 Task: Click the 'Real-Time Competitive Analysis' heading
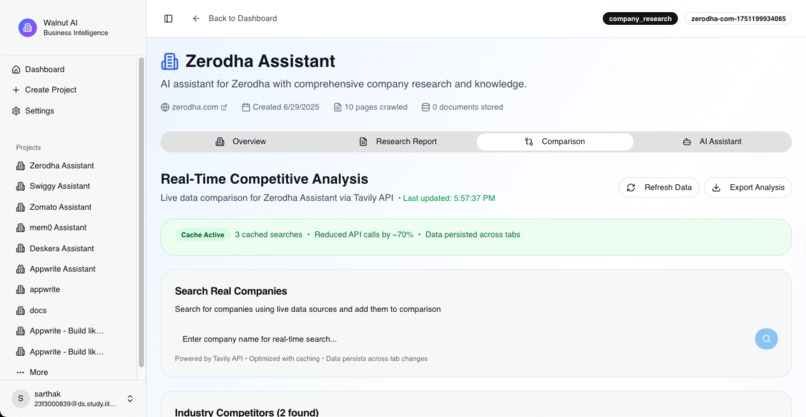264,179
